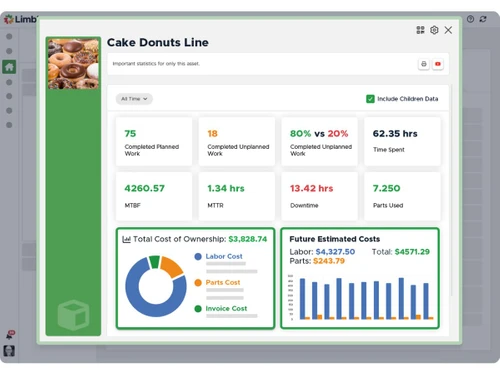The image size is (500, 375).
Task: Click the 13.42 hrs Downtime card
Action: click(x=319, y=196)
